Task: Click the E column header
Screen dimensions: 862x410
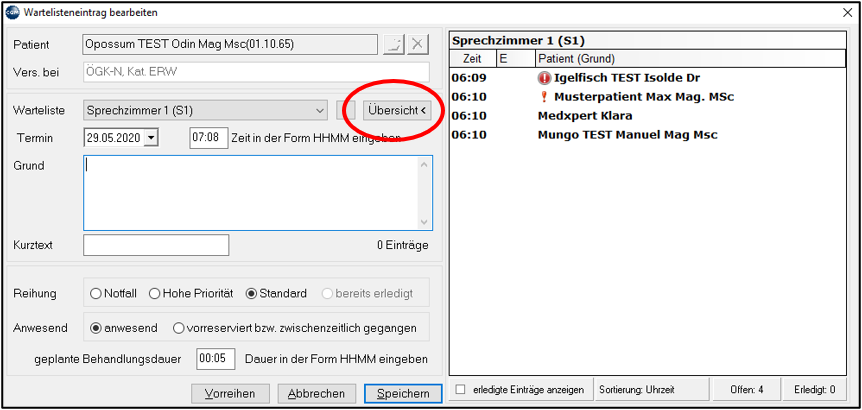Action: pos(515,58)
